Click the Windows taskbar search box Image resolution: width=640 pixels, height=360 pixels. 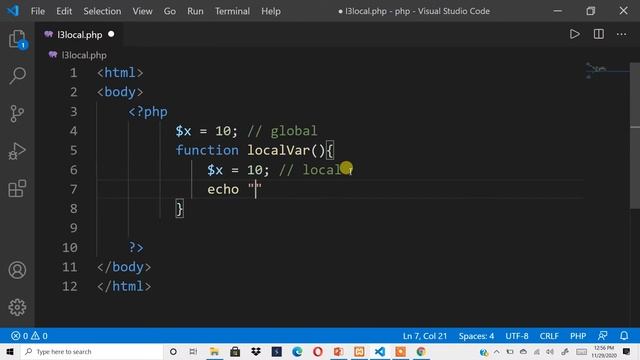(x=91, y=351)
